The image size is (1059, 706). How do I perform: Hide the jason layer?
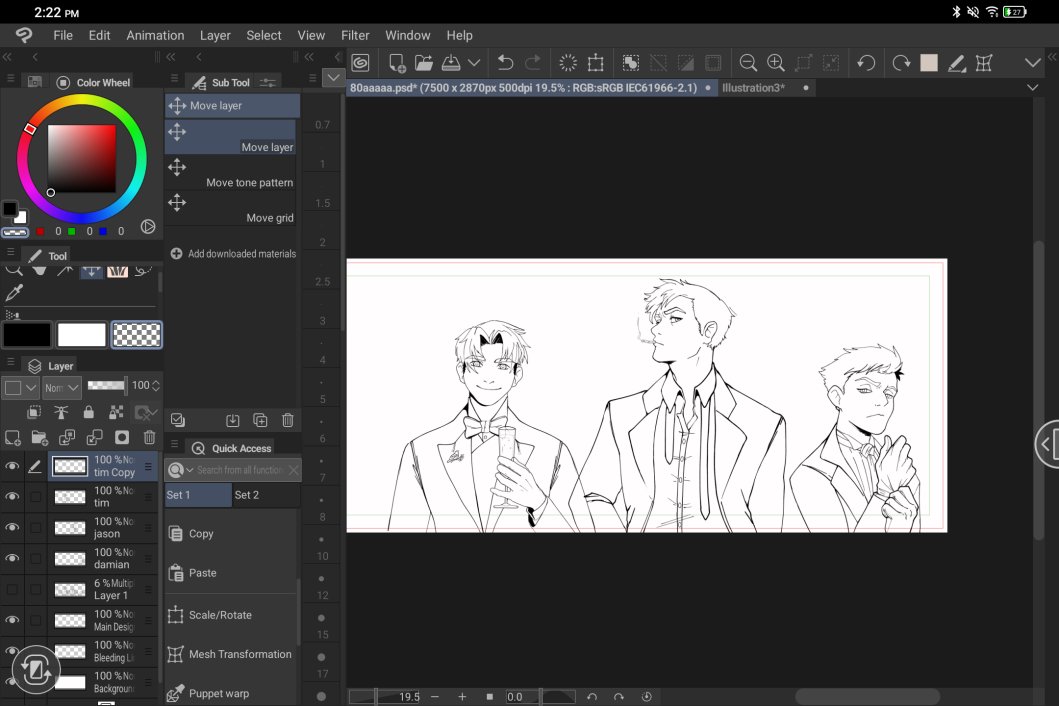click(x=12, y=528)
